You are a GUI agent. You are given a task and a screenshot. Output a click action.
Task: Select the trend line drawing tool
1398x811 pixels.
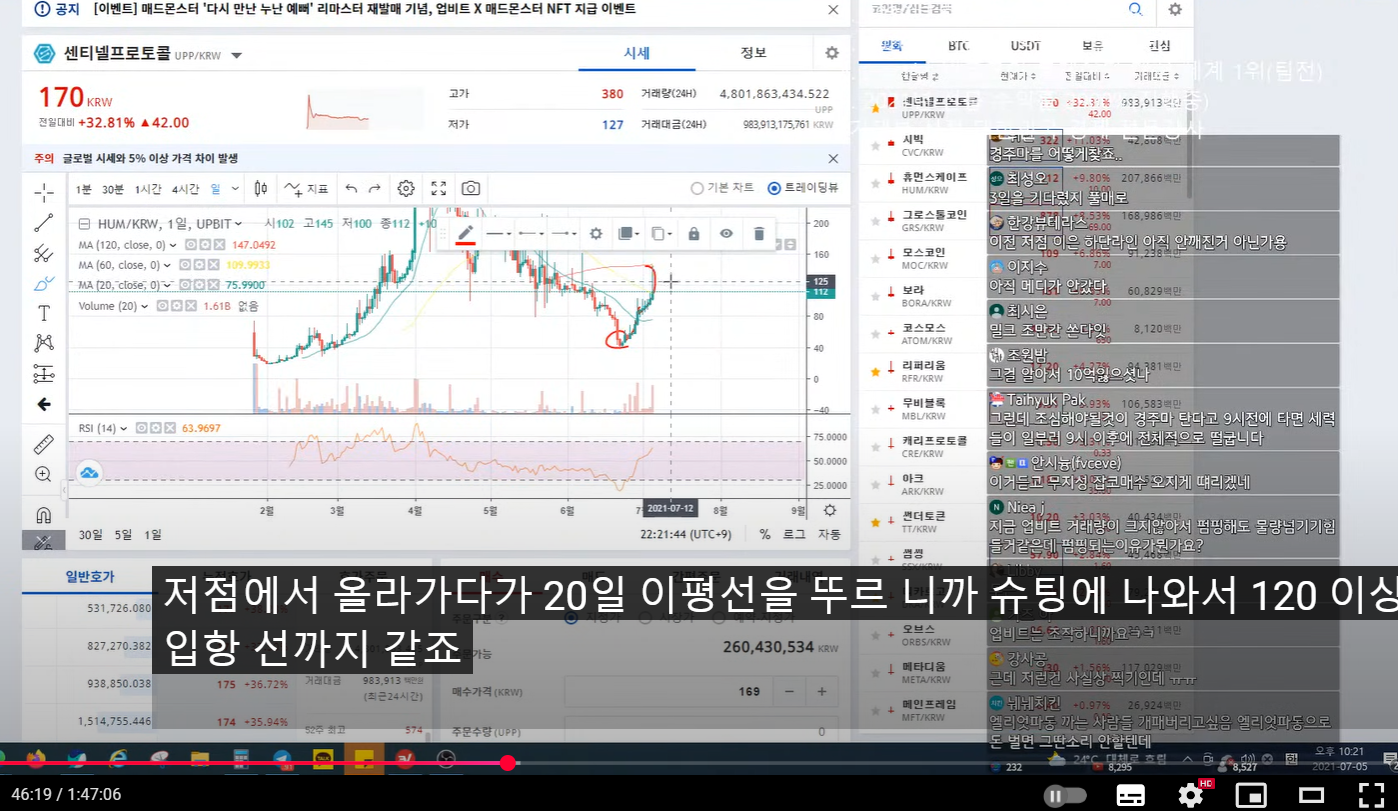[x=44, y=222]
